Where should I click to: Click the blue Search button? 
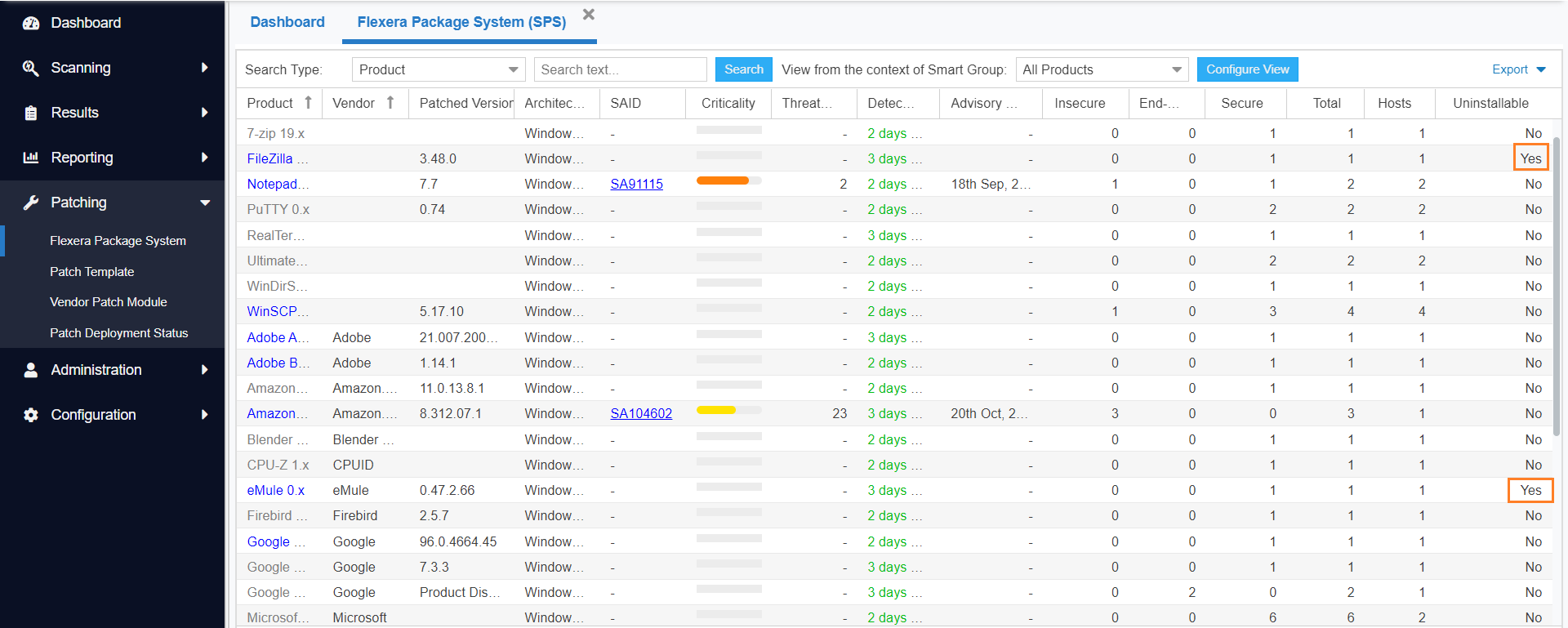[743, 69]
